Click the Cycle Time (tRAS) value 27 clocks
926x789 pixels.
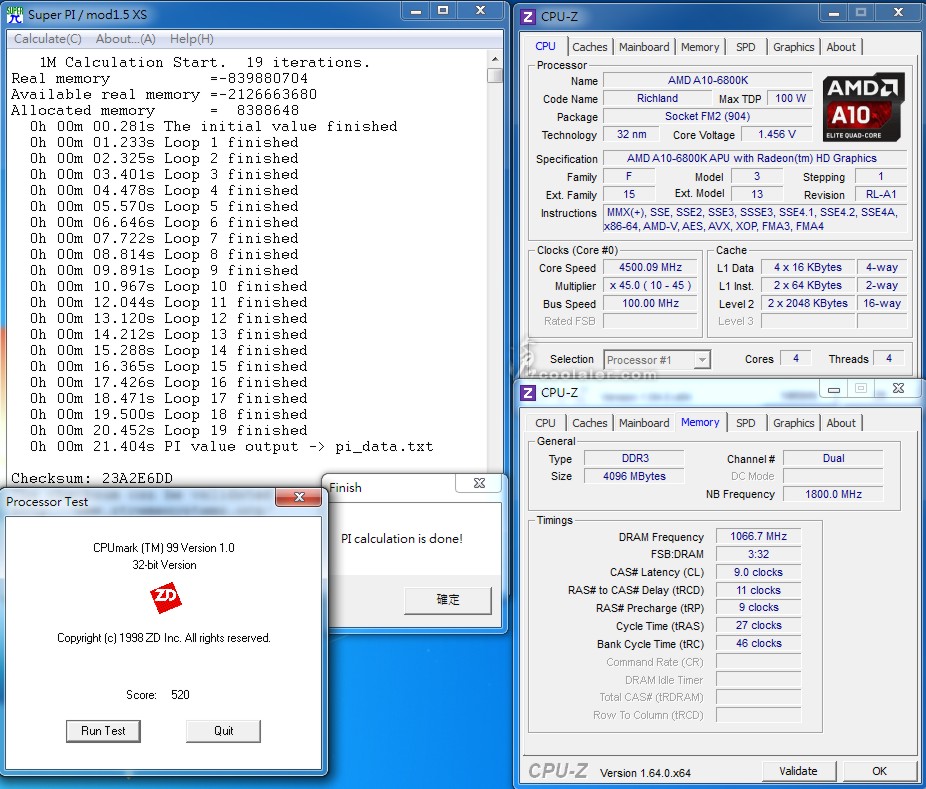pos(758,625)
